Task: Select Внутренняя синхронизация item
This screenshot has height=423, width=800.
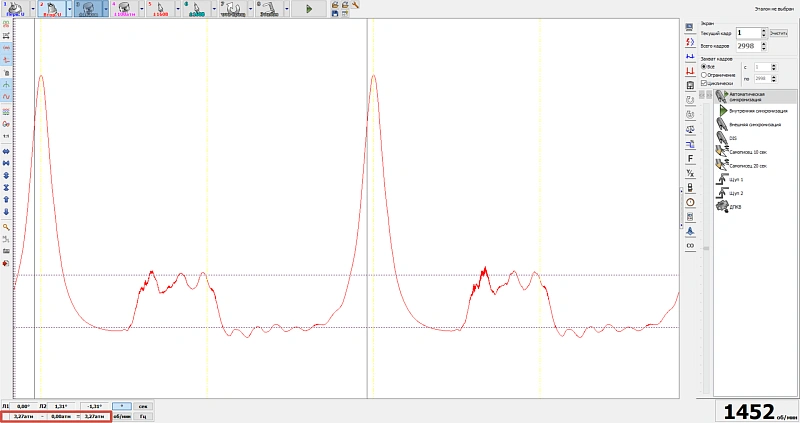Action: [755, 111]
